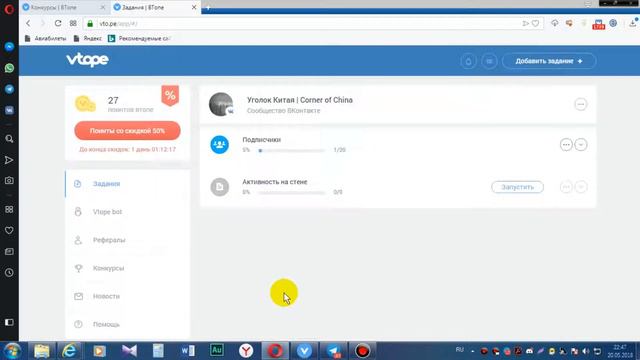
Task: Open three-dots menu on Подписчики row
Action: point(566,144)
